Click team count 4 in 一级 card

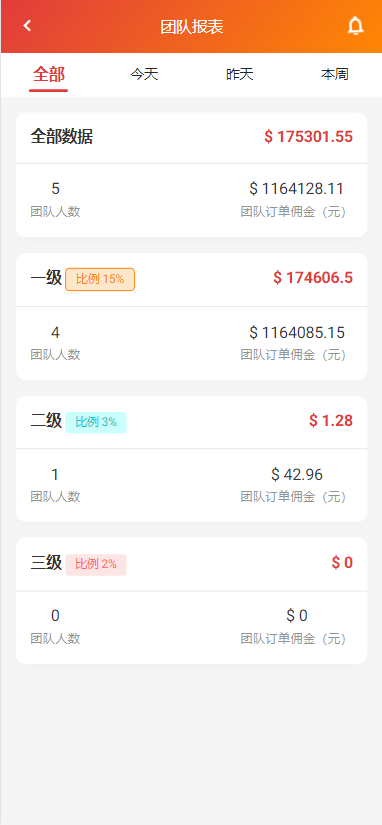tap(55, 333)
